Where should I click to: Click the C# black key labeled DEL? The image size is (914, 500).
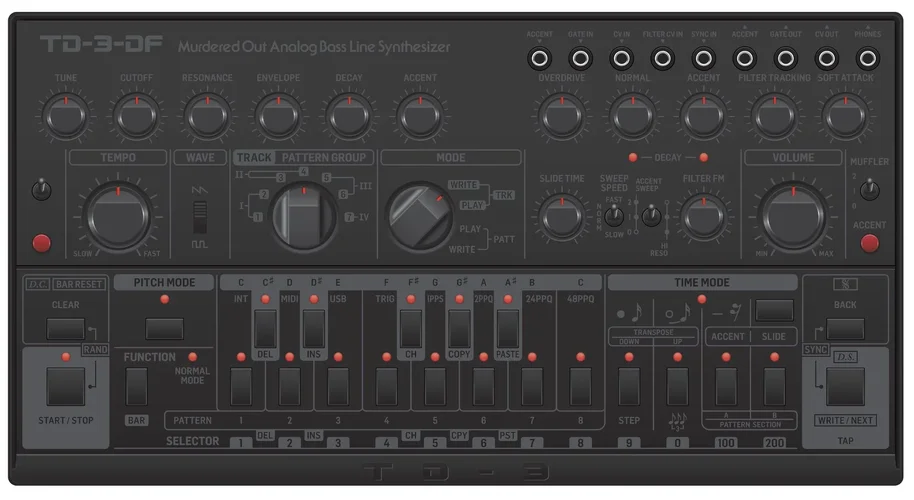pyautogui.click(x=265, y=329)
